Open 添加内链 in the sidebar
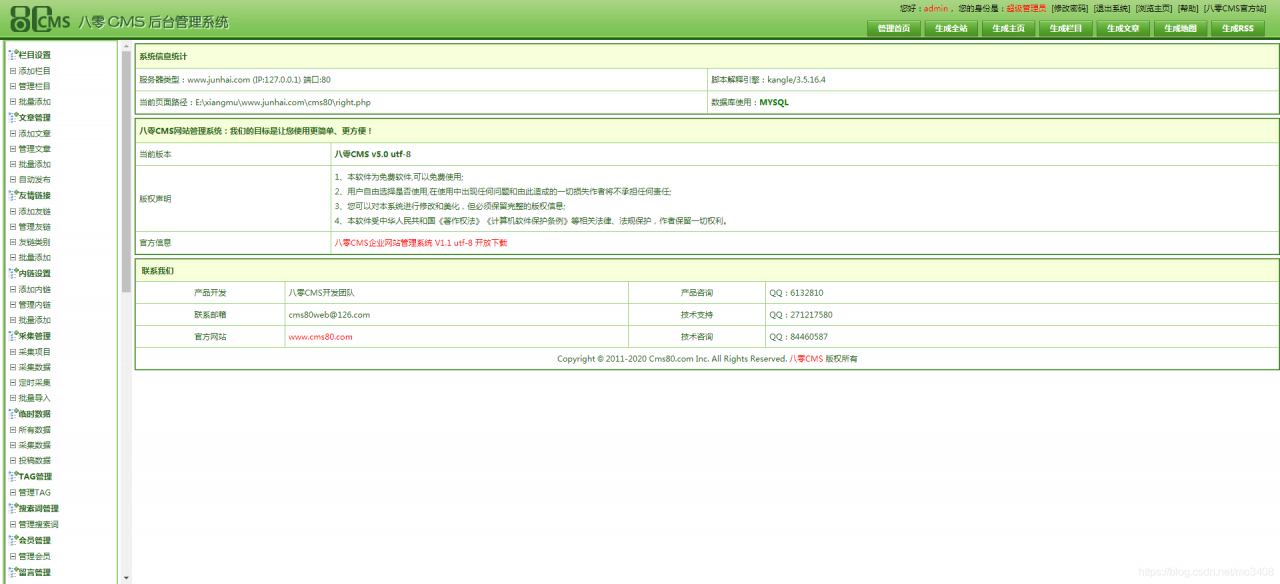Viewport: 1280px width, 584px height. [x=34, y=289]
